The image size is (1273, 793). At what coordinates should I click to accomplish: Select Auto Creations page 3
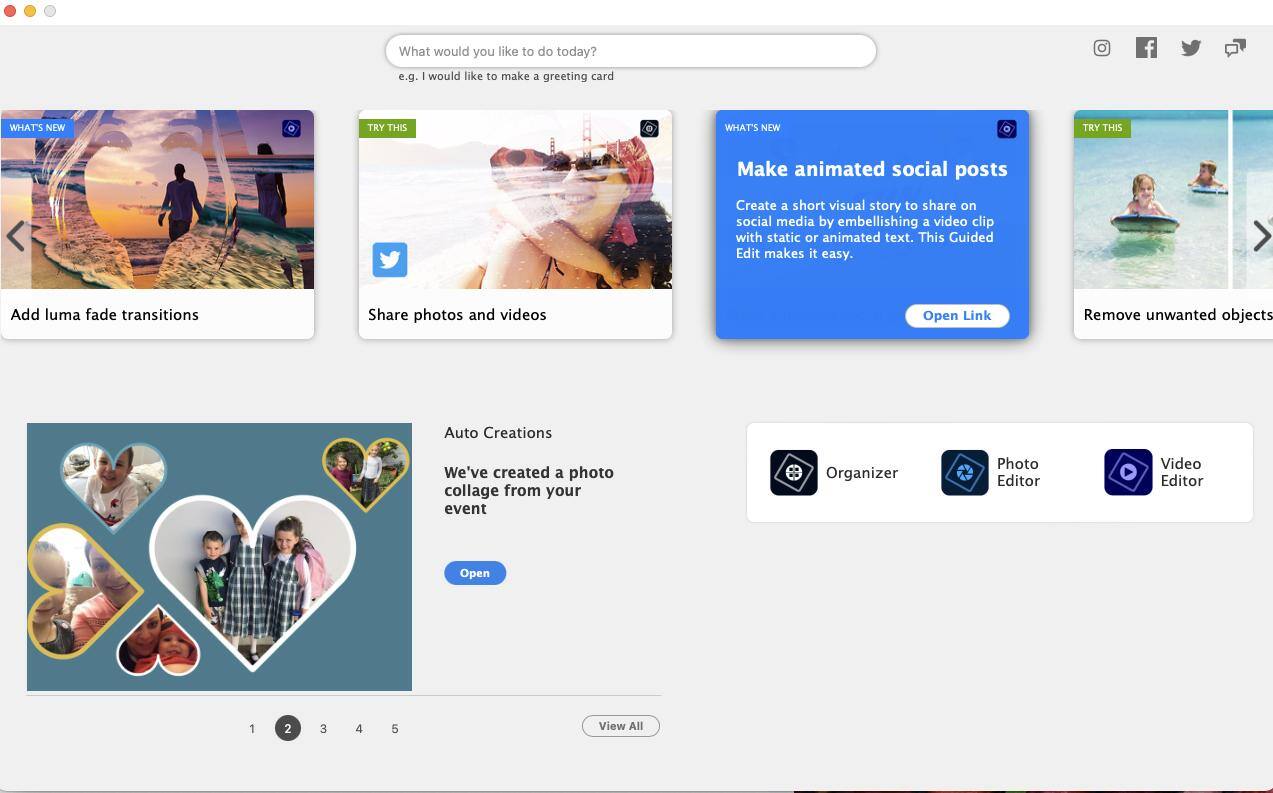323,729
